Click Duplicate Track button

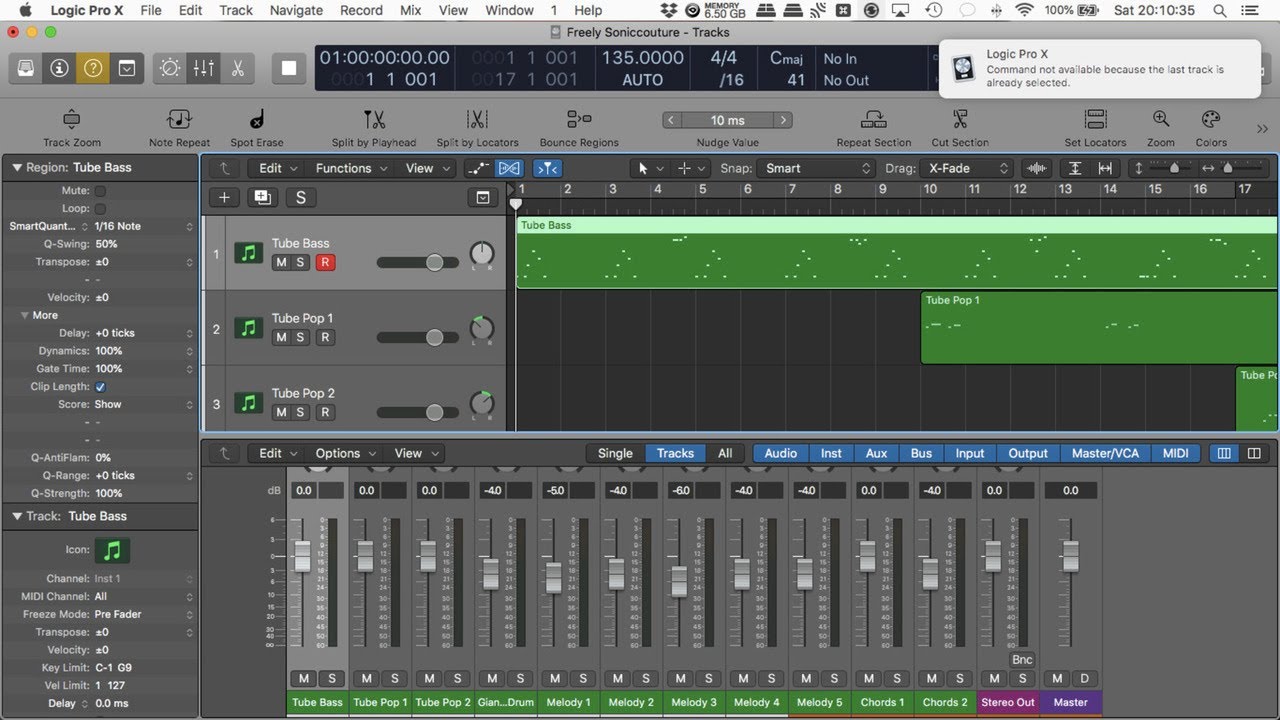pos(262,198)
